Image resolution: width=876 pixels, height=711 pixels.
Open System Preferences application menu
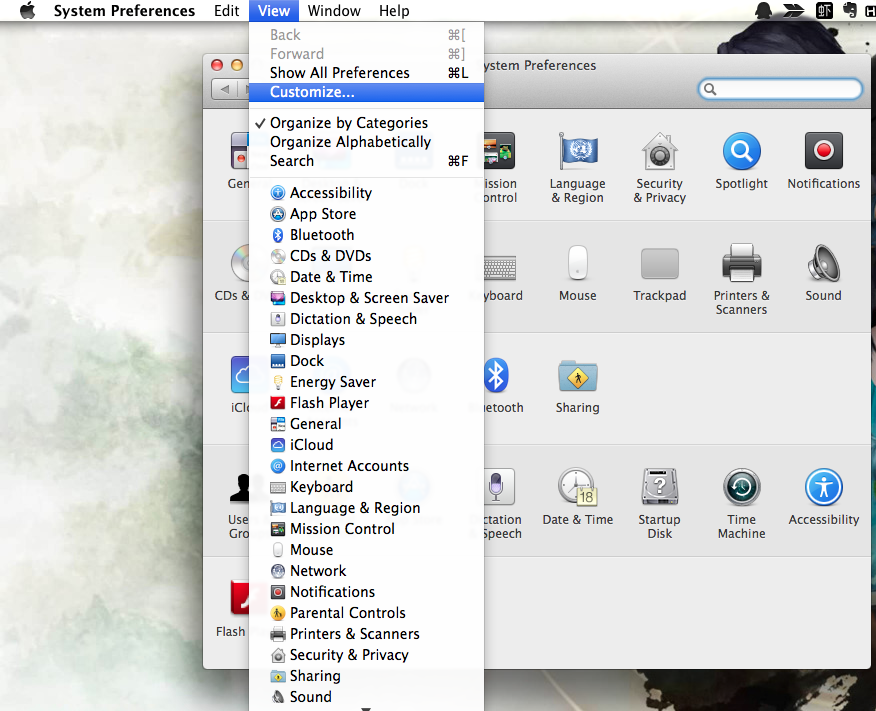click(124, 11)
